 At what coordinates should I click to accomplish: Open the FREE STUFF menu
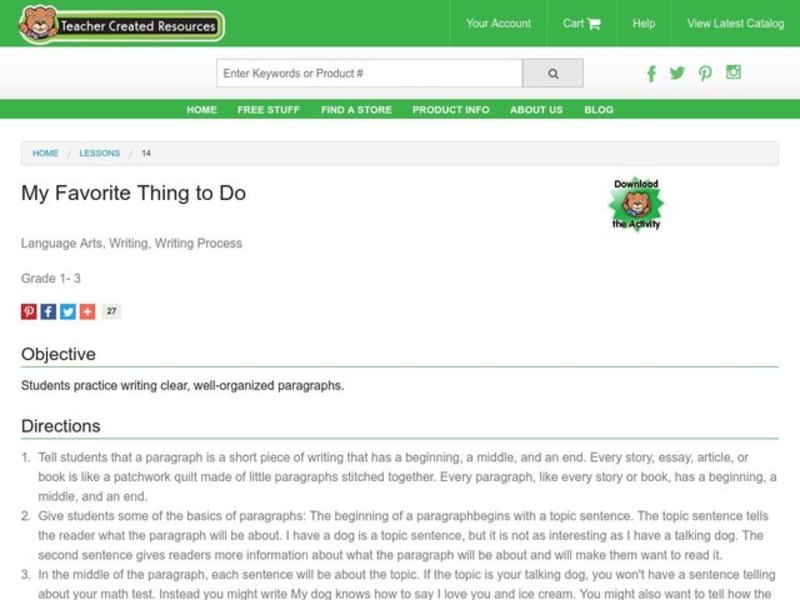(268, 110)
